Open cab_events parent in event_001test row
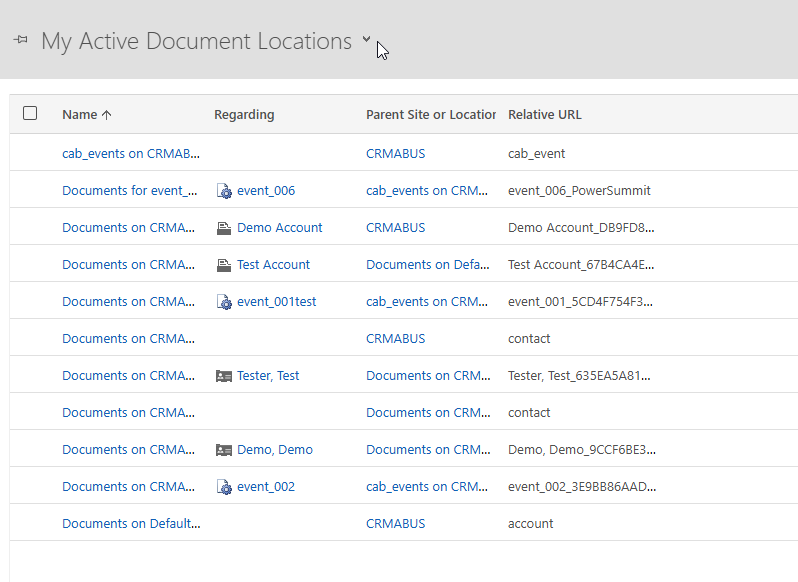Screen dimensions: 798x582 [427, 302]
